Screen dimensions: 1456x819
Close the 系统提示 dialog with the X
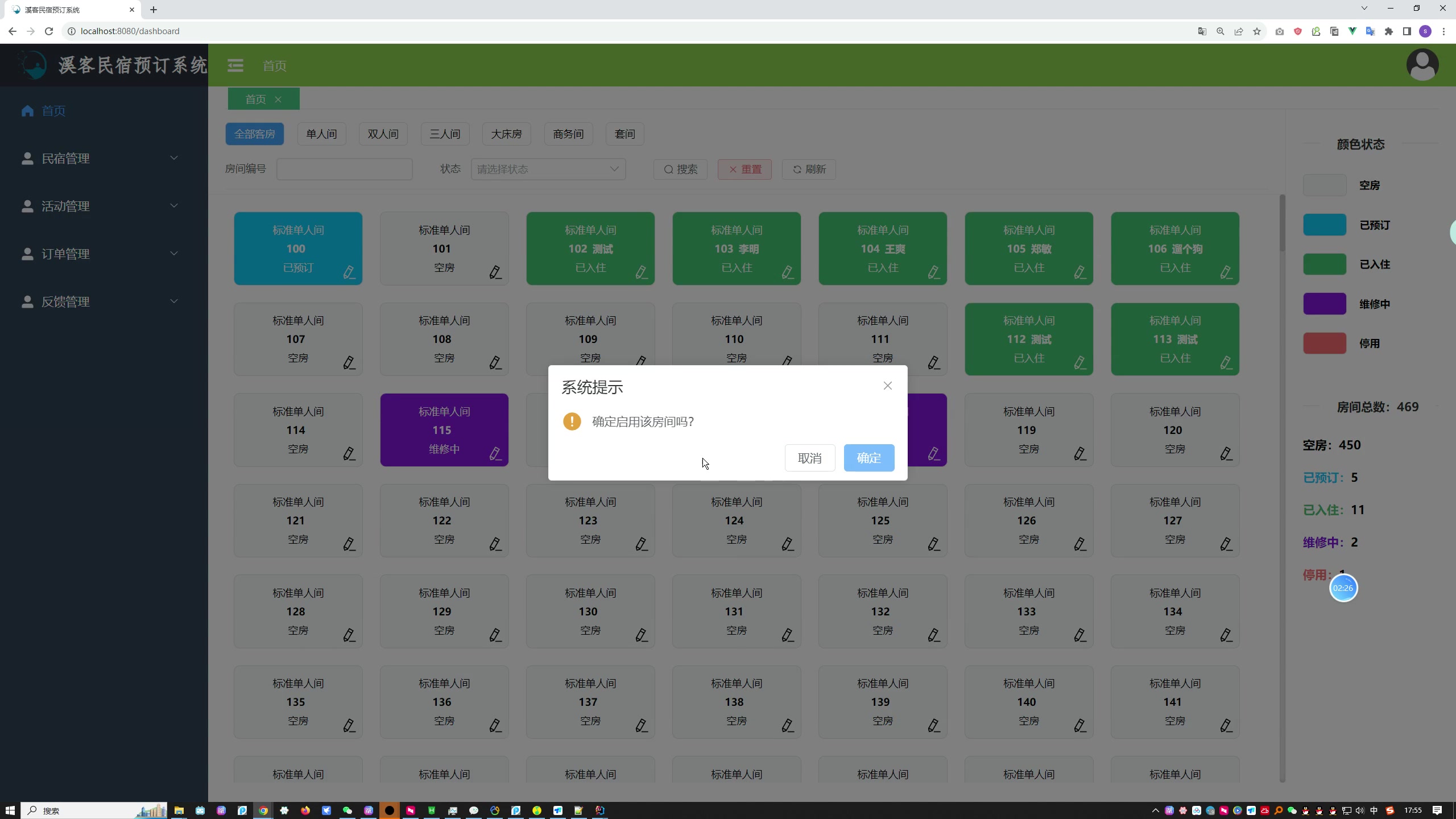click(887, 386)
